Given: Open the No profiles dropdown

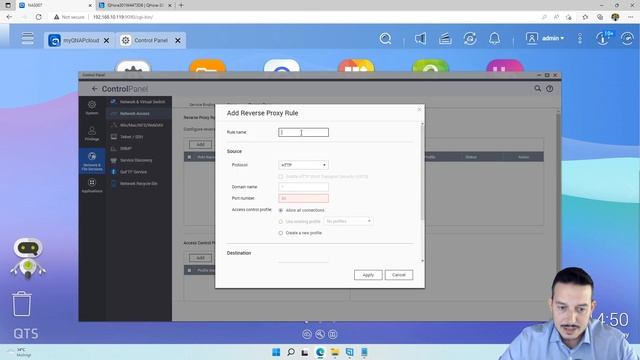Looking at the screenshot, I should click(x=348, y=221).
